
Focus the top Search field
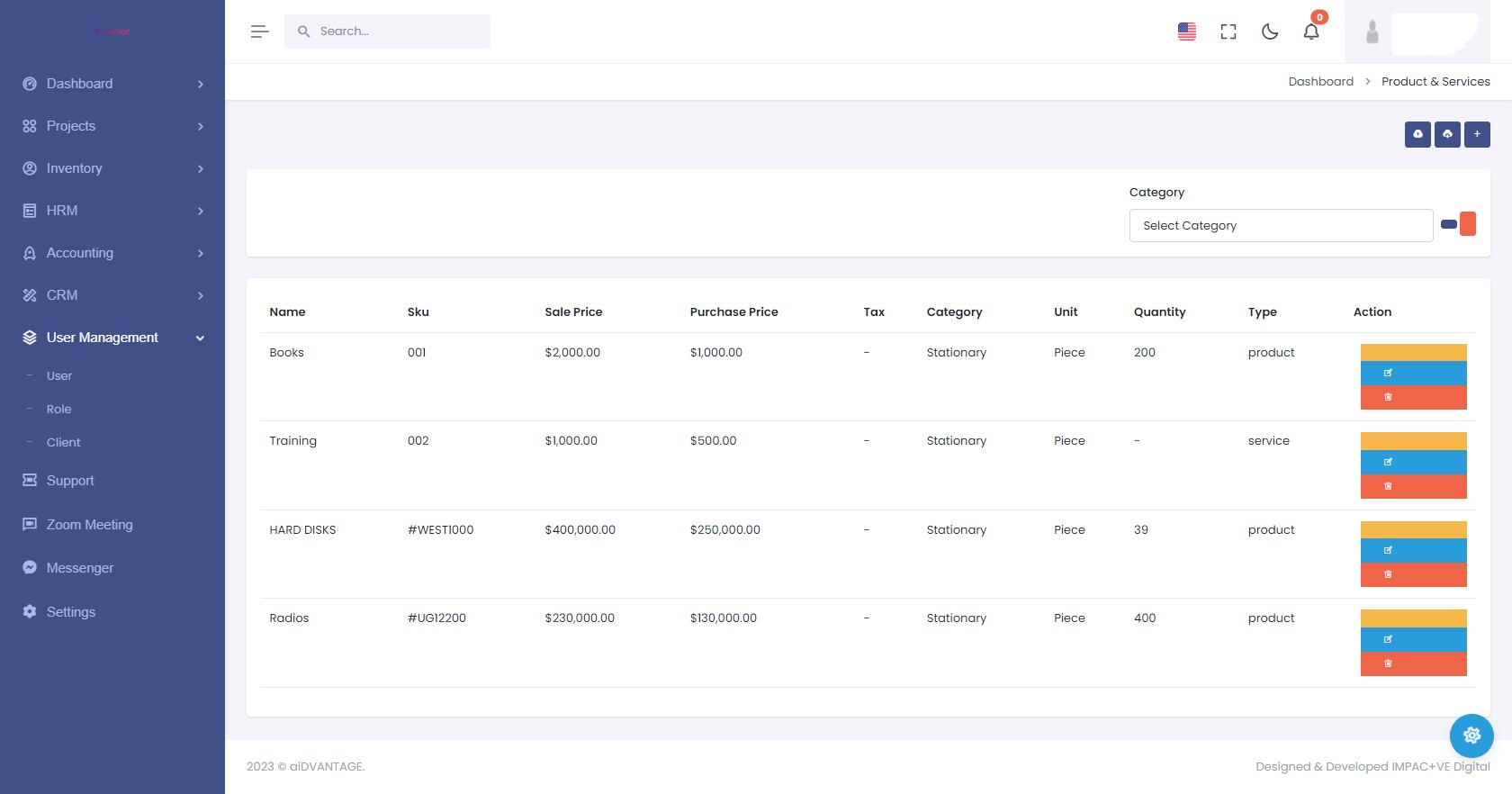[x=396, y=32]
